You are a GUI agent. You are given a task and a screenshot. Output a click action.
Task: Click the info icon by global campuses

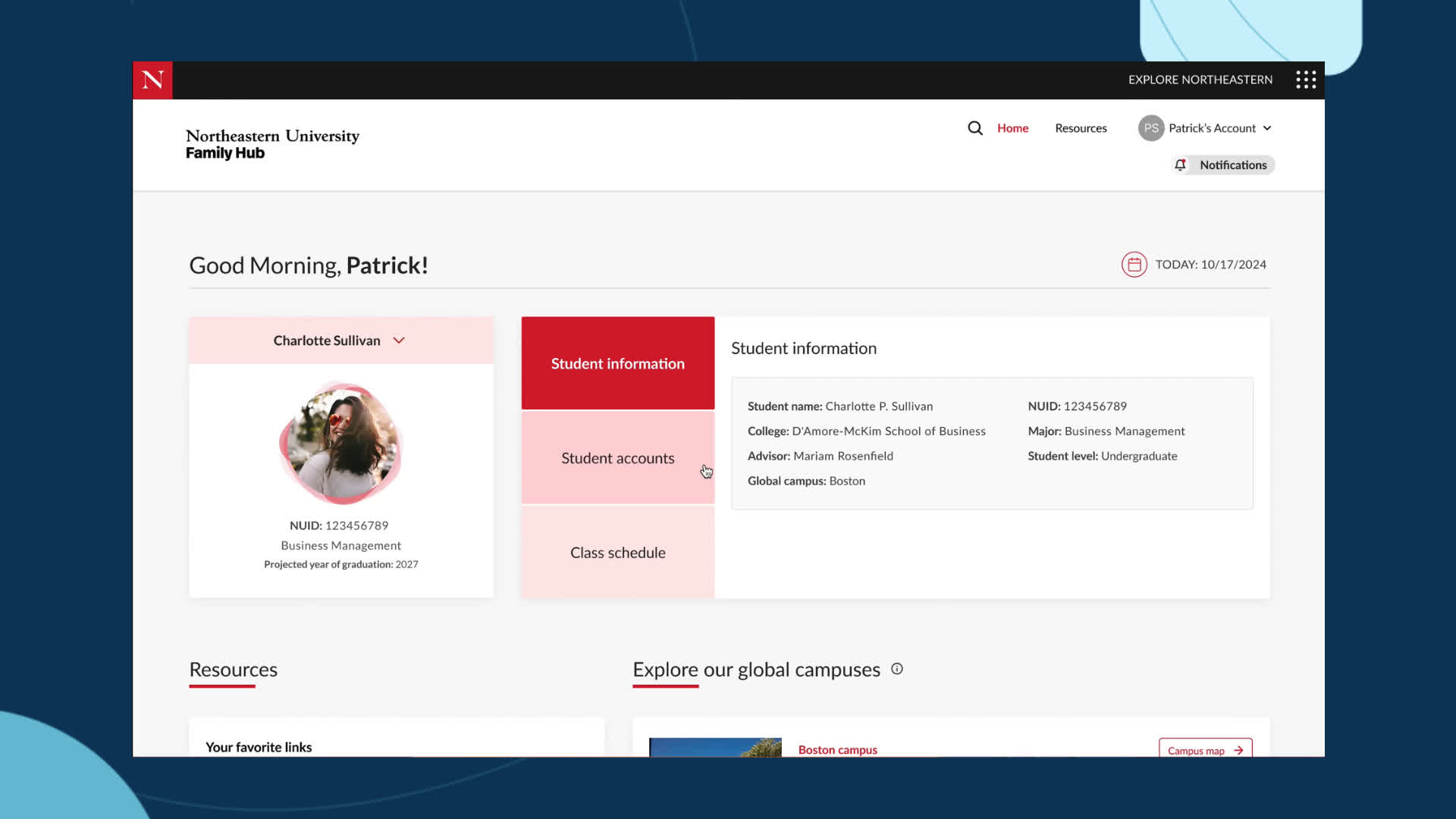click(x=896, y=669)
